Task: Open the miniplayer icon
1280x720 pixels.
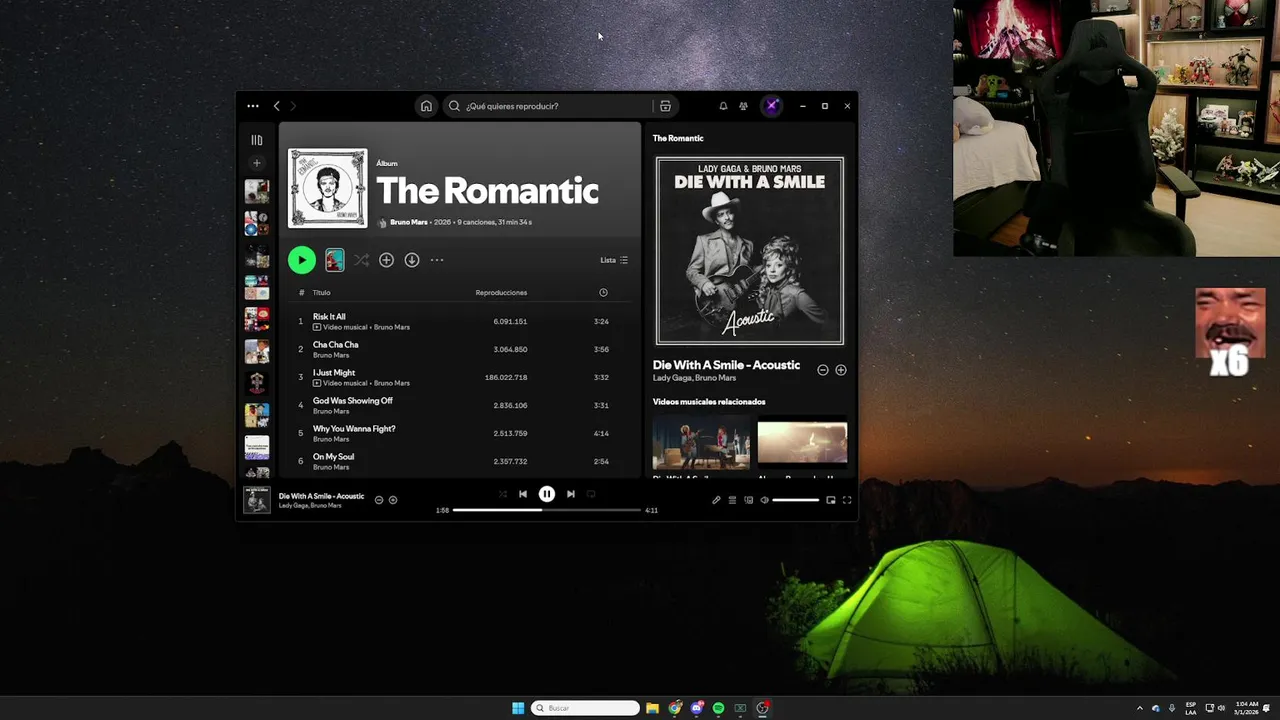Action: point(831,500)
